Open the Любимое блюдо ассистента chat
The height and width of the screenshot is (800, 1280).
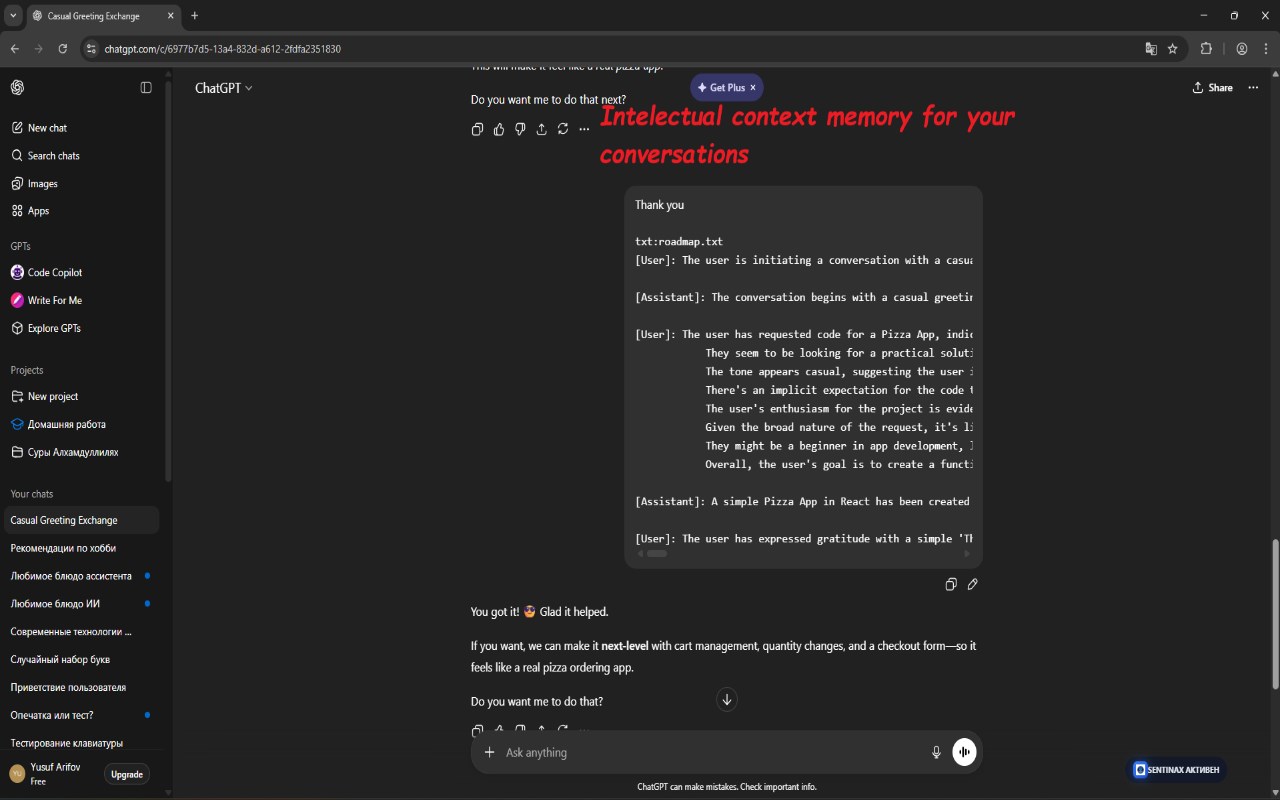[82, 576]
